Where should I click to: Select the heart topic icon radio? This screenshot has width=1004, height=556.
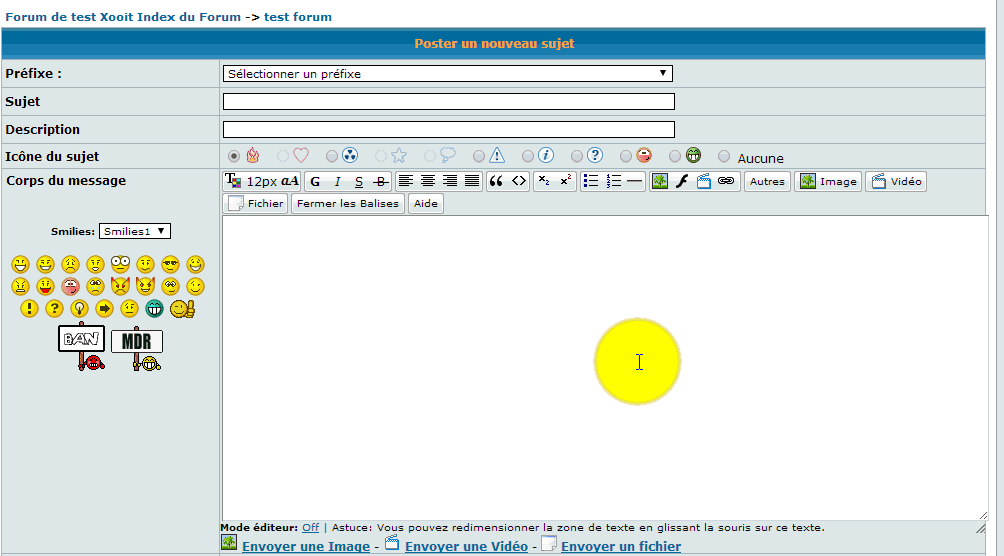pos(282,156)
